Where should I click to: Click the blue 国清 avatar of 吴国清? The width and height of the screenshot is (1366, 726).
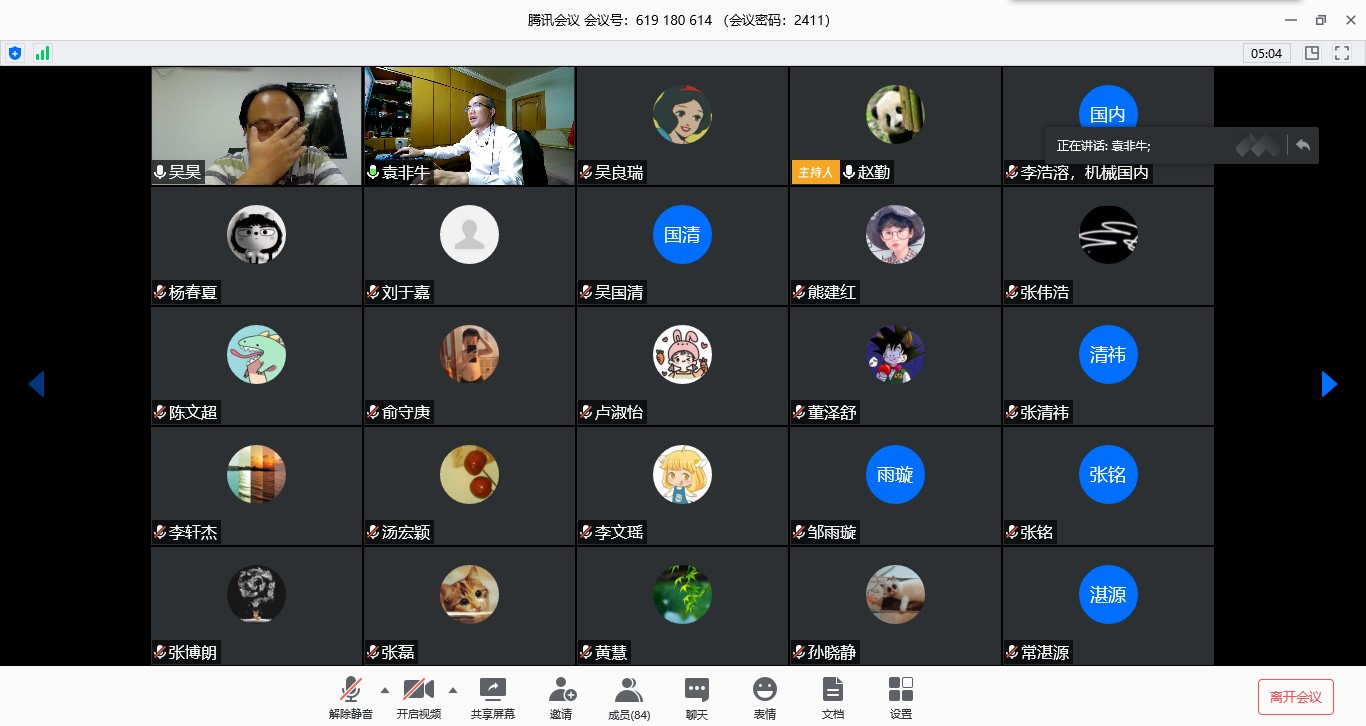pos(682,234)
